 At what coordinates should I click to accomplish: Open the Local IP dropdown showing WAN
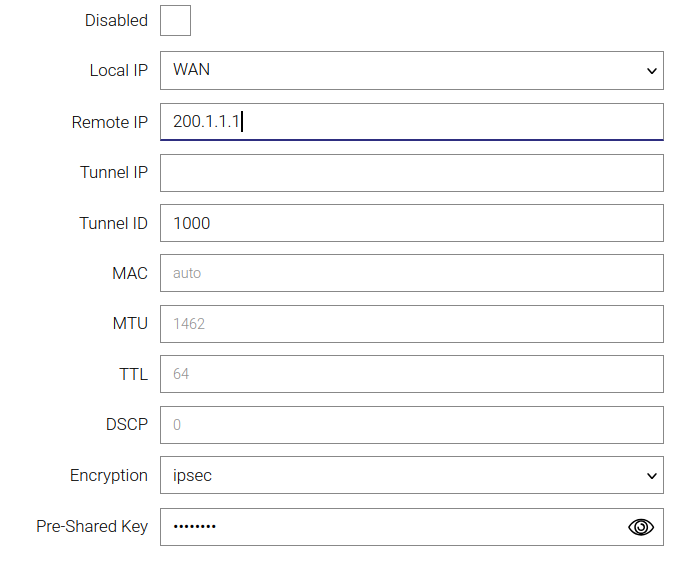pyautogui.click(x=411, y=71)
